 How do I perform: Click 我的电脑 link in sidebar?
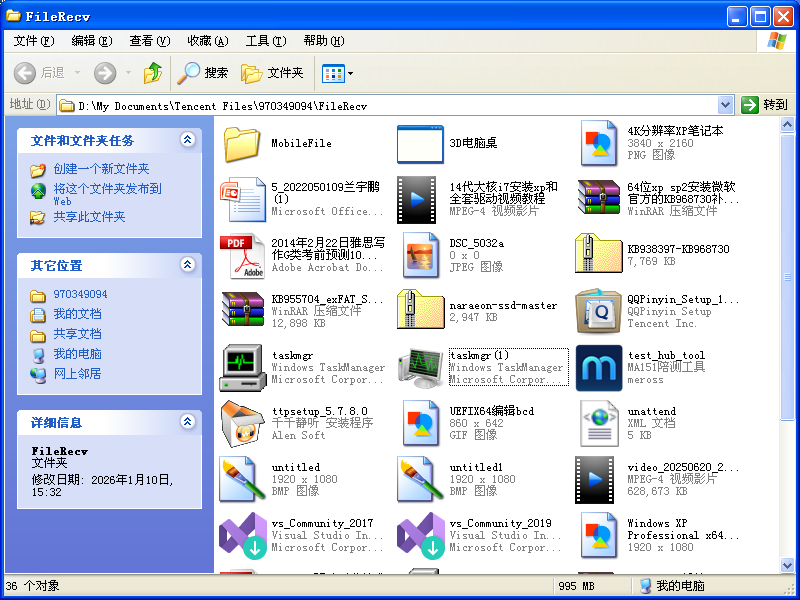77,354
